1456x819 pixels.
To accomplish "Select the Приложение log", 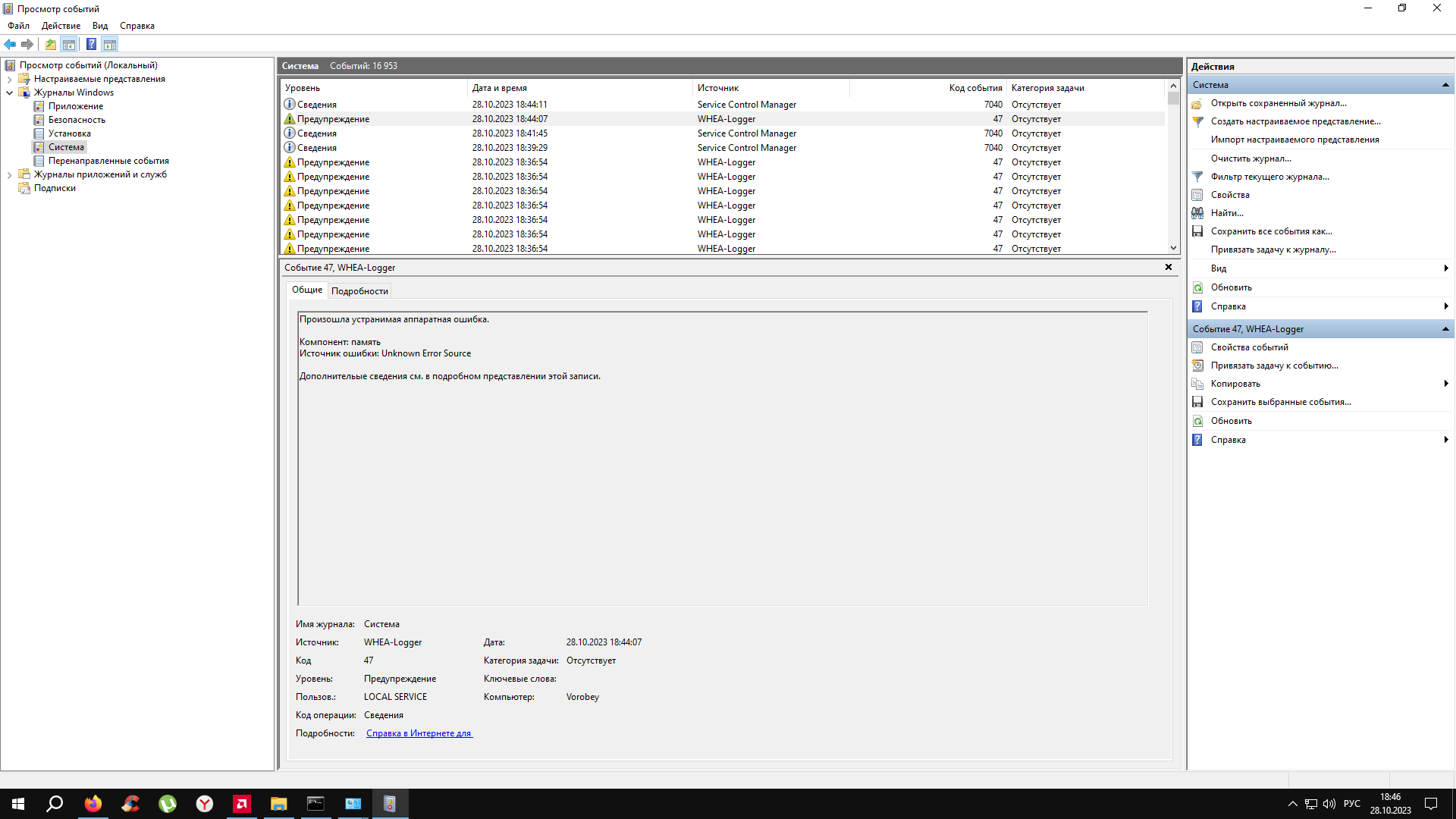I will click(x=76, y=106).
